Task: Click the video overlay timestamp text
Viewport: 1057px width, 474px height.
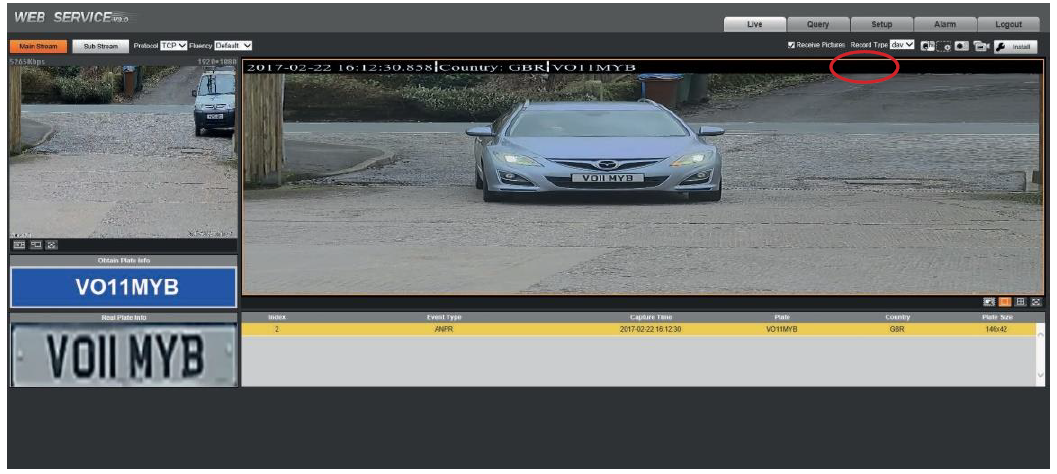Action: [x=340, y=67]
